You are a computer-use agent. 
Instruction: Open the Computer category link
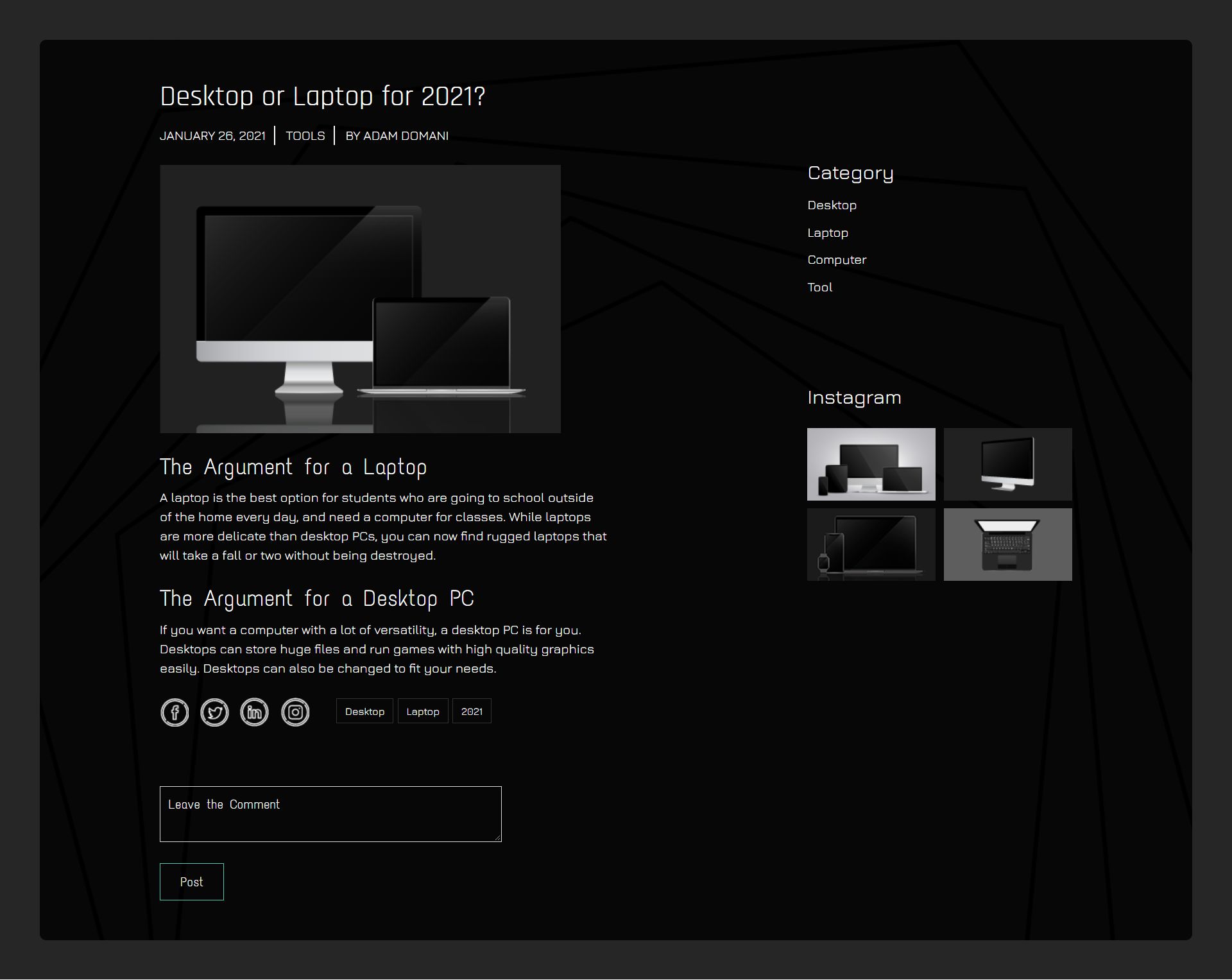[837, 260]
